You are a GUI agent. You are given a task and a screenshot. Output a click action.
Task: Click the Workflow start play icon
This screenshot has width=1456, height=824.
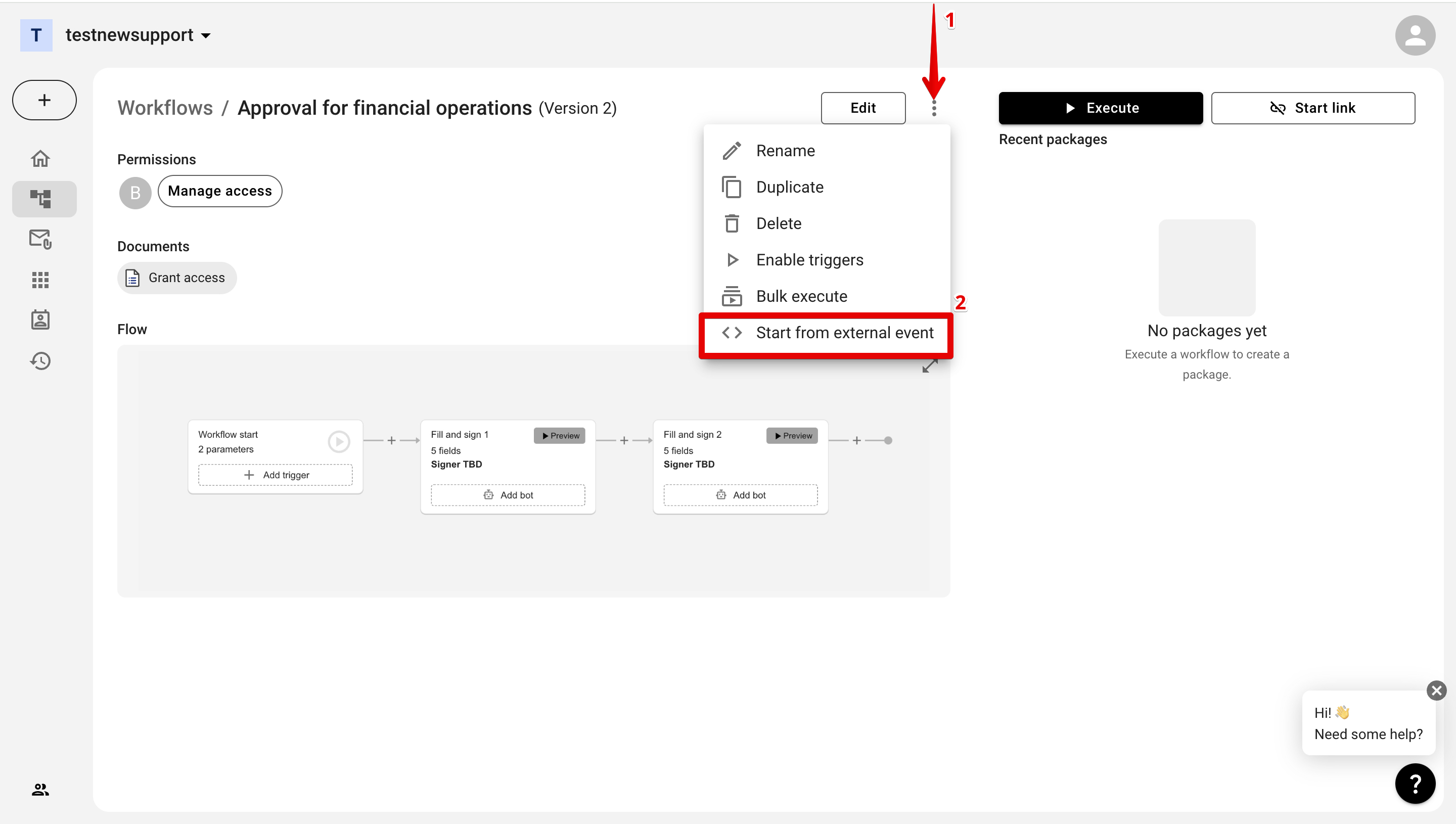339,441
